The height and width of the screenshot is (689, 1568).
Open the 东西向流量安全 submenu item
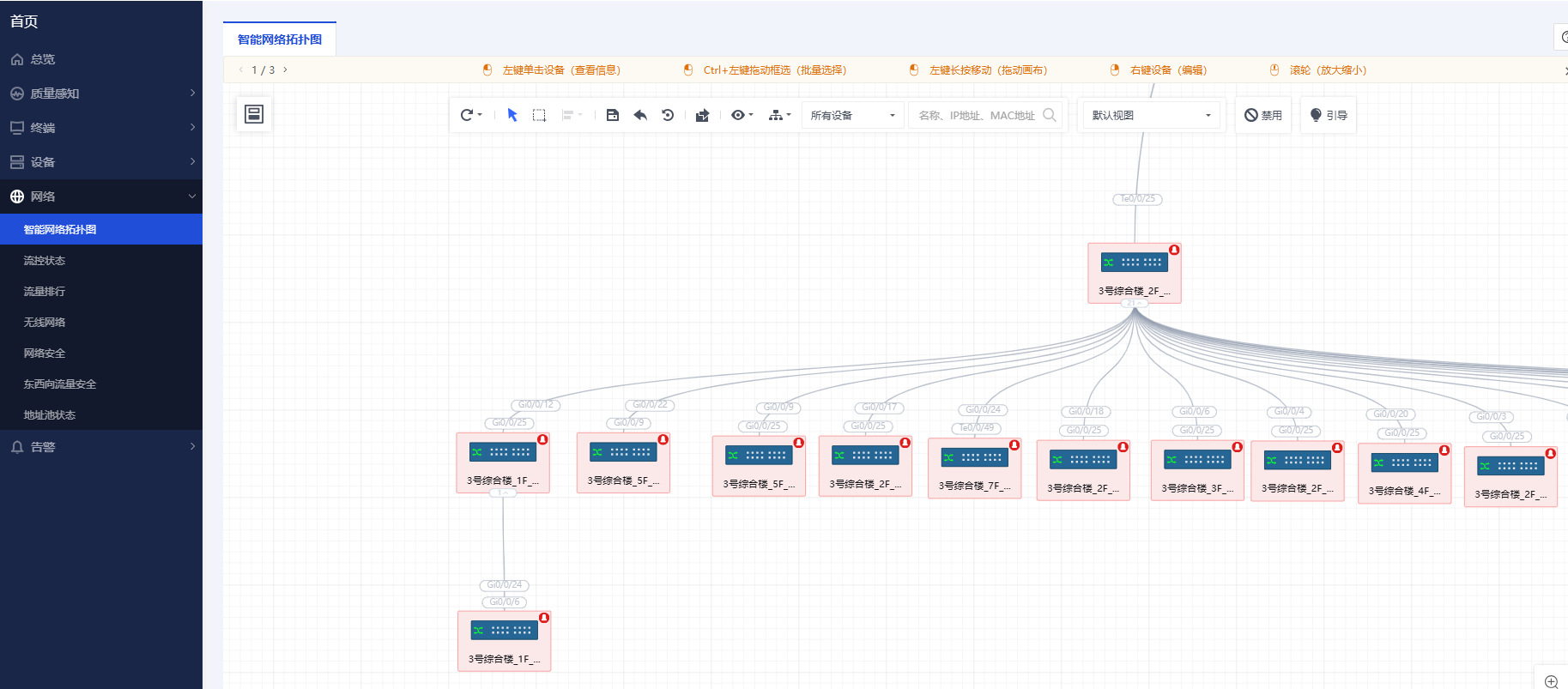coord(101,384)
